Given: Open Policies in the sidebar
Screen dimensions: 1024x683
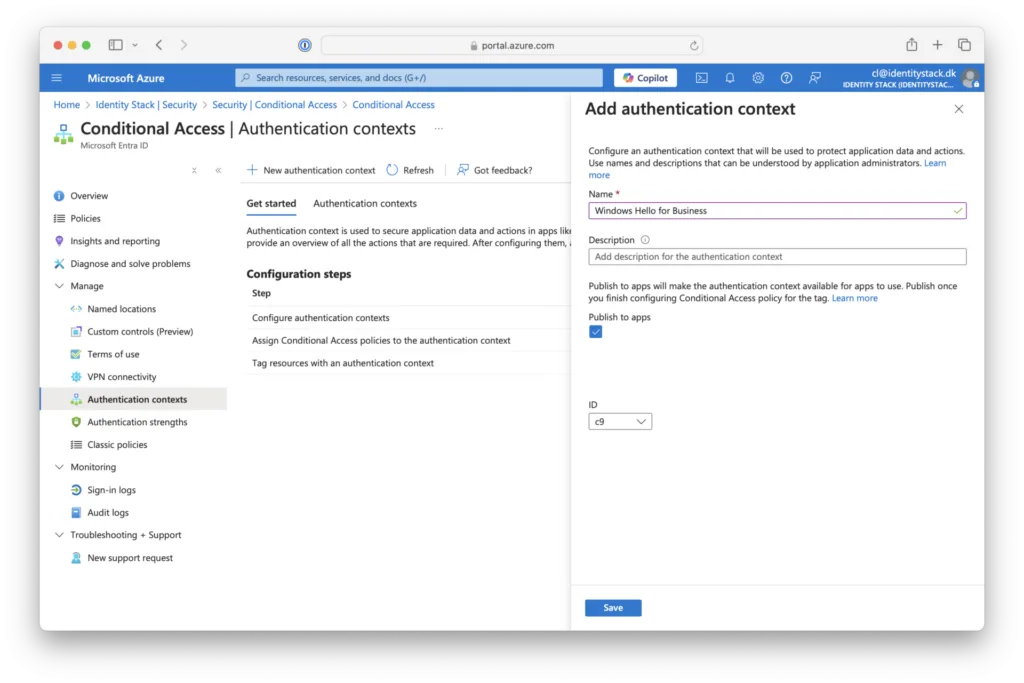Looking at the screenshot, I should pyautogui.click(x=86, y=219).
